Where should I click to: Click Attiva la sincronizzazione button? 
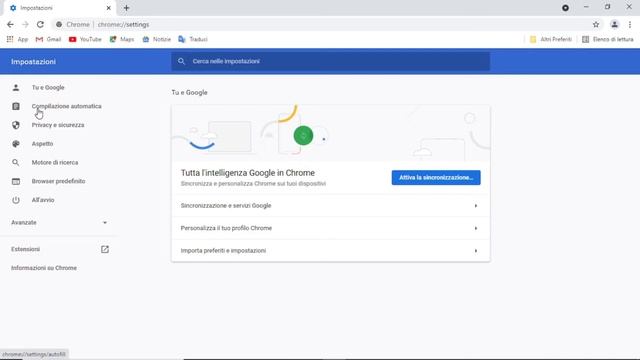[x=436, y=178]
